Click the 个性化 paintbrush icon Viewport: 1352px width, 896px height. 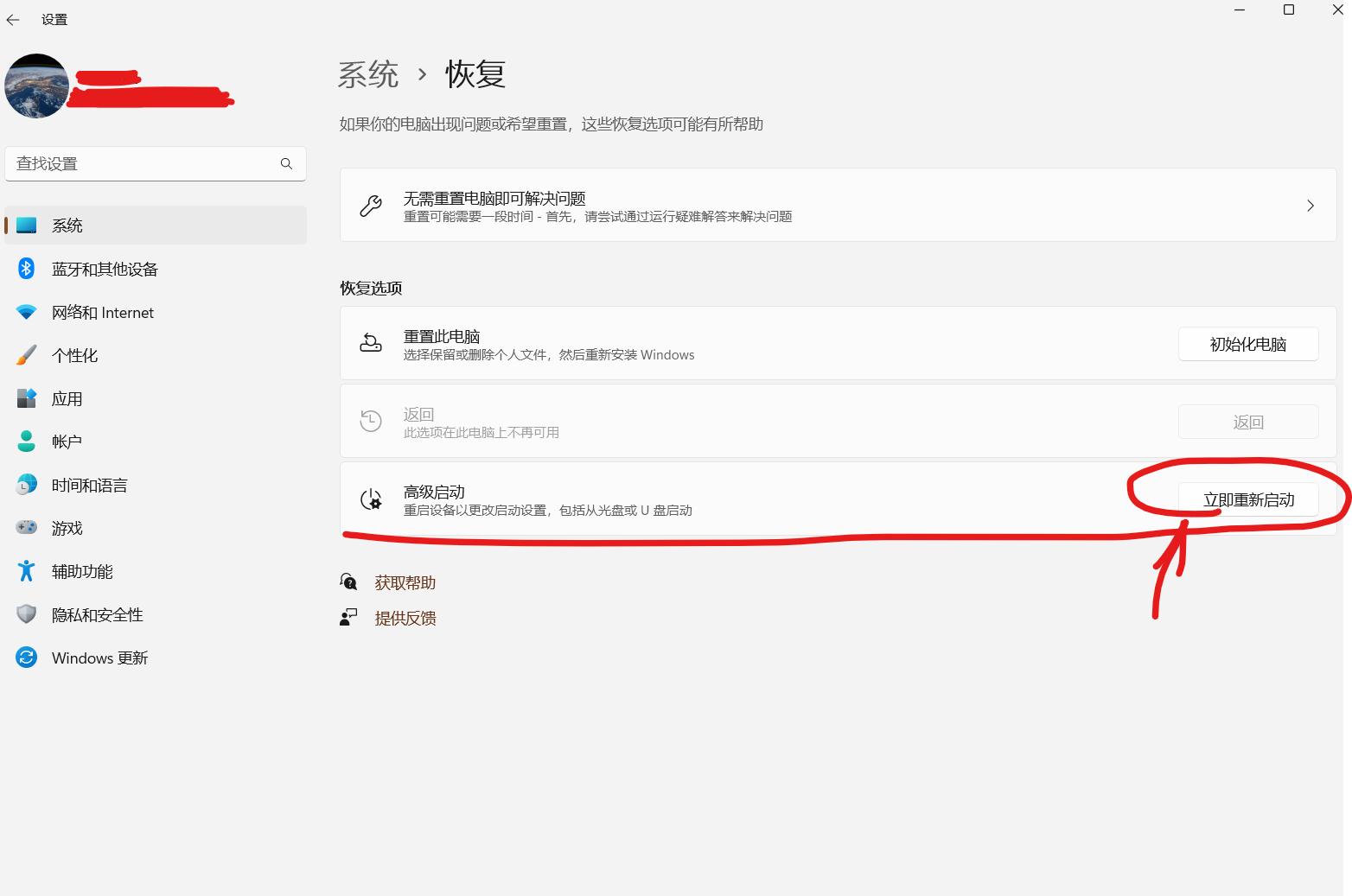(x=26, y=355)
